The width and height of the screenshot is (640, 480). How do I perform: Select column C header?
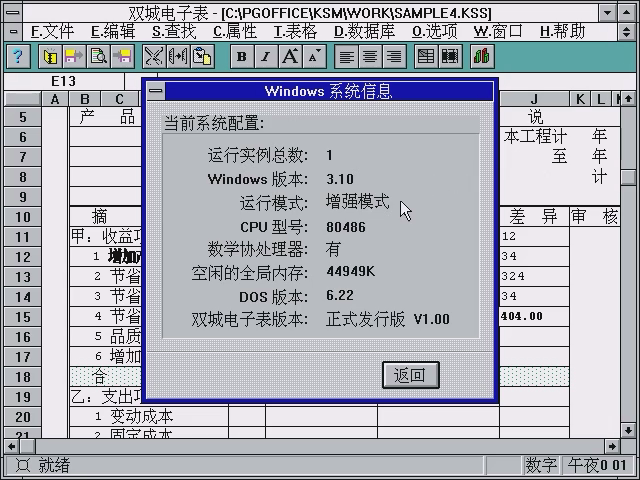click(x=119, y=99)
